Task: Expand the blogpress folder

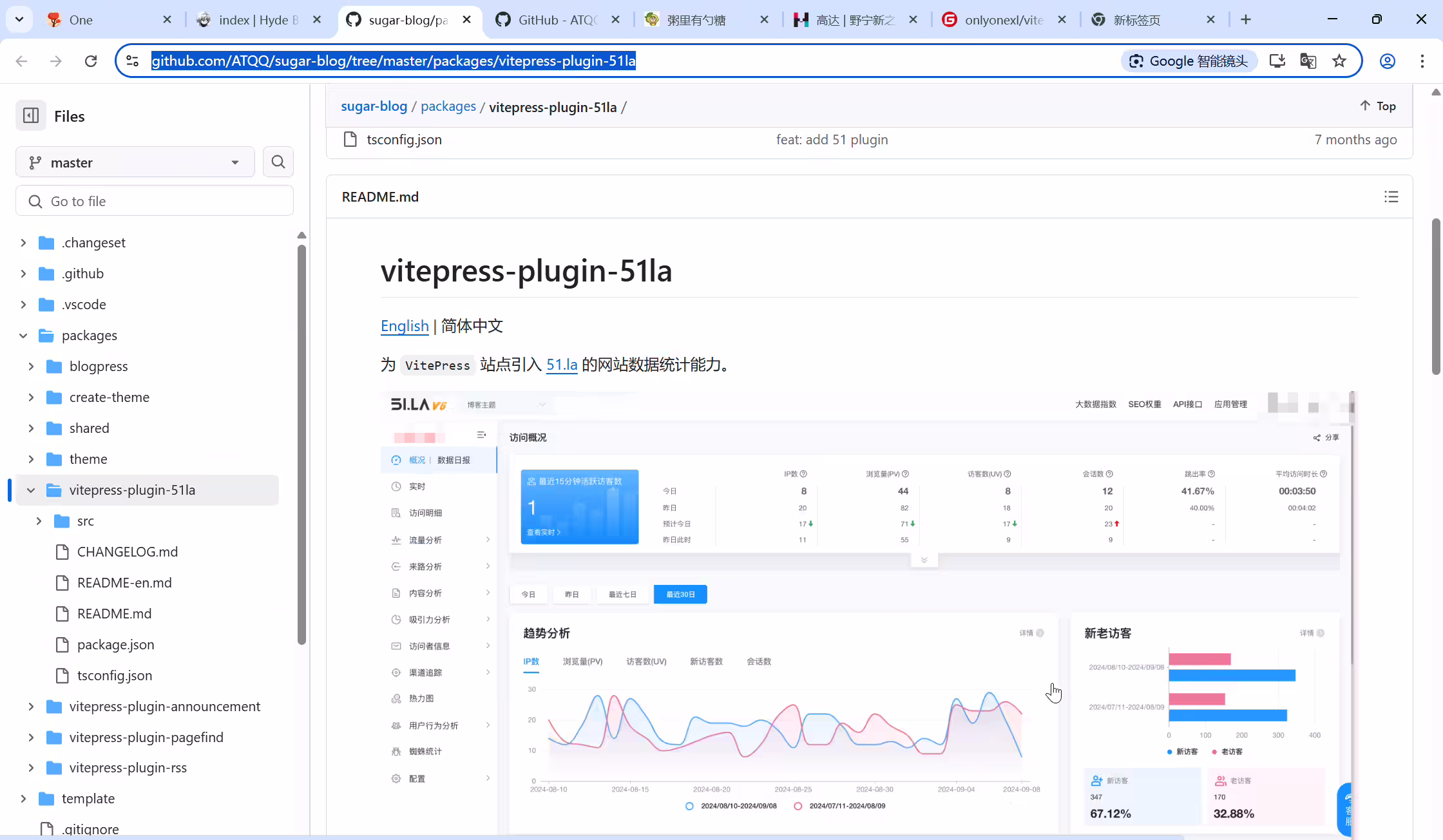Action: tap(31, 367)
